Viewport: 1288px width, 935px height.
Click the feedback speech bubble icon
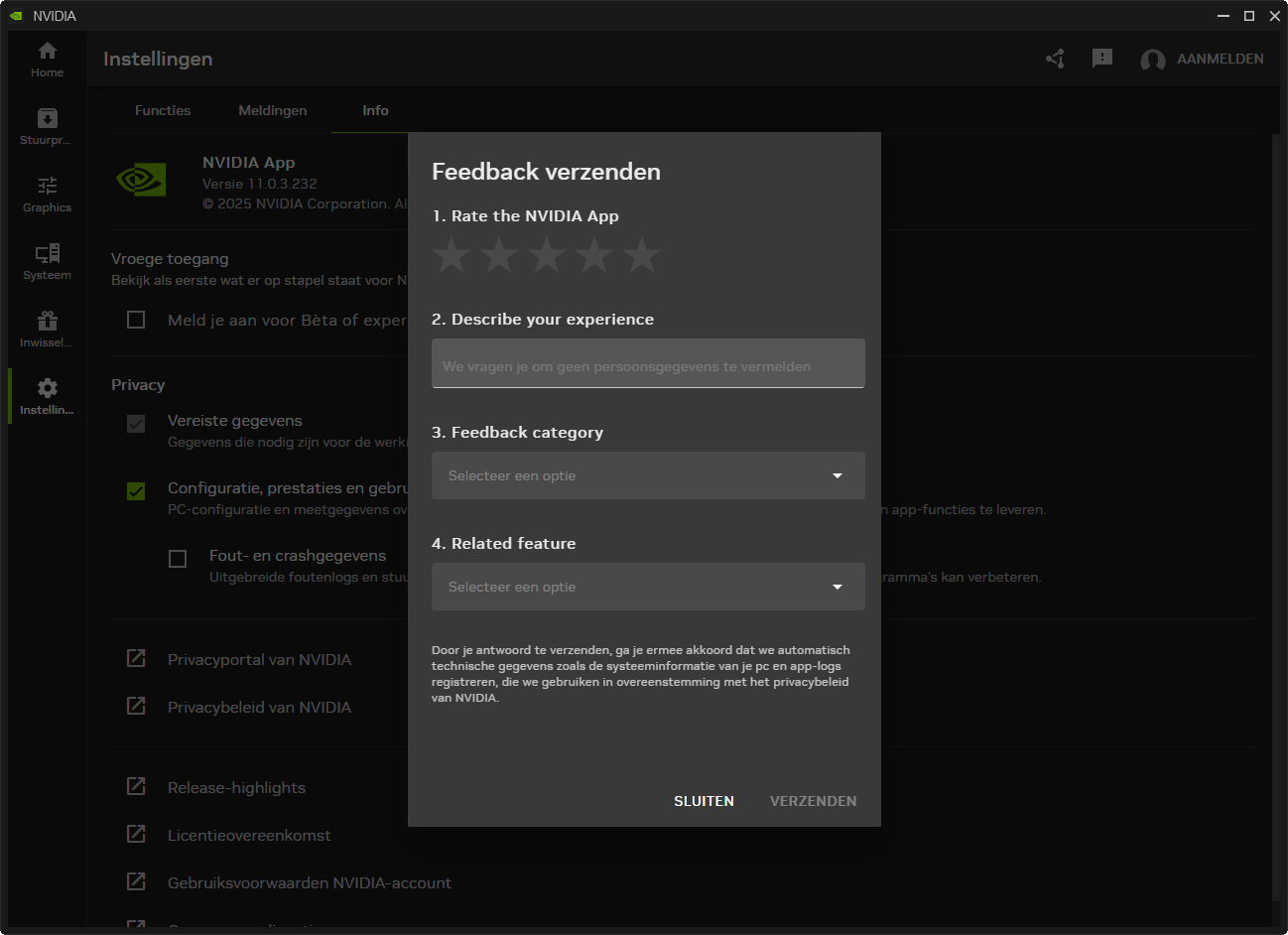tap(1101, 59)
